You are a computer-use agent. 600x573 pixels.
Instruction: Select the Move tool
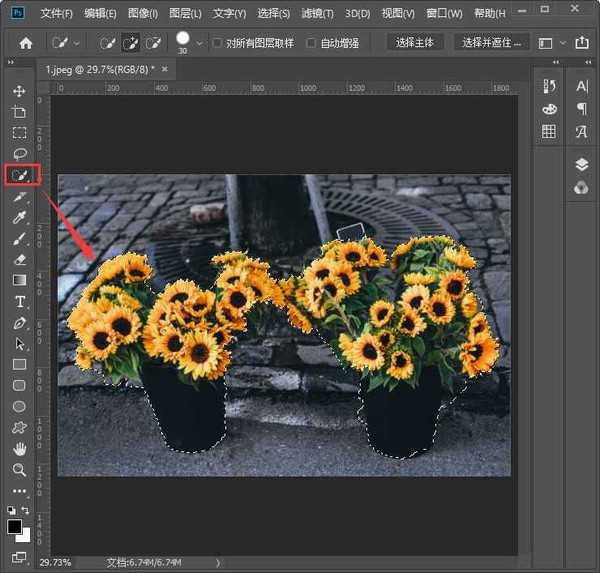click(x=19, y=91)
